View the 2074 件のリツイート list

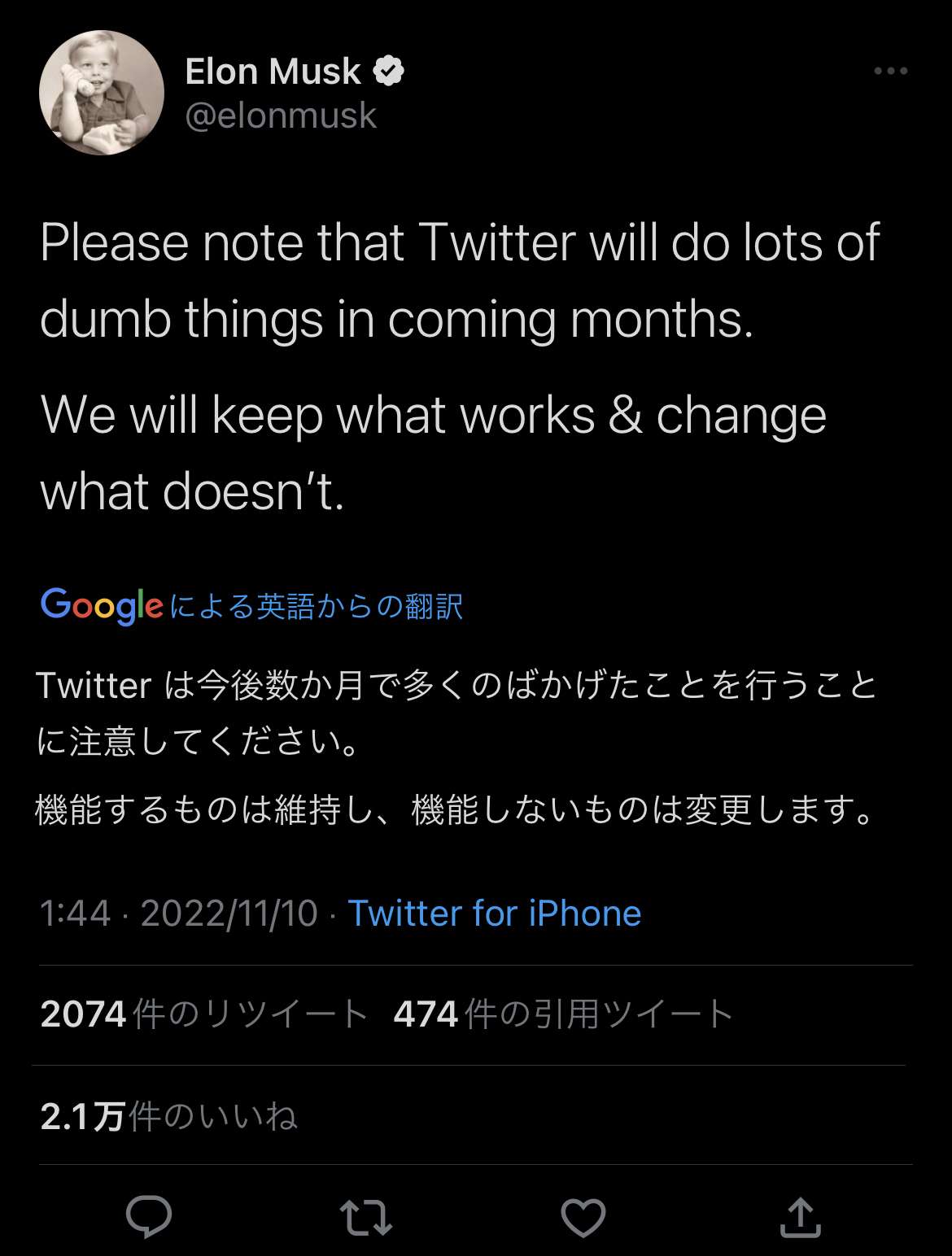tap(203, 1014)
